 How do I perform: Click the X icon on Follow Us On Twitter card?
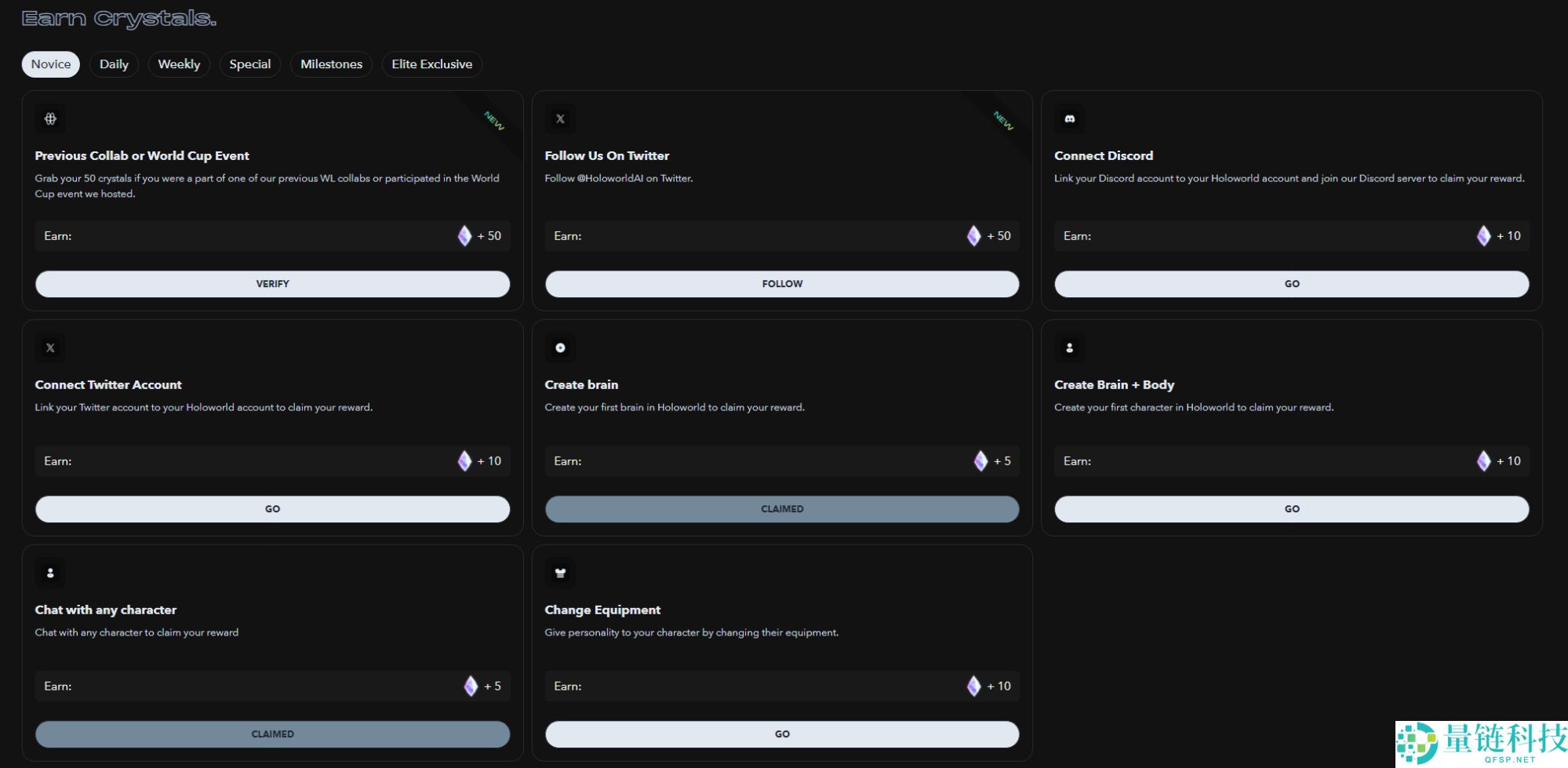560,119
